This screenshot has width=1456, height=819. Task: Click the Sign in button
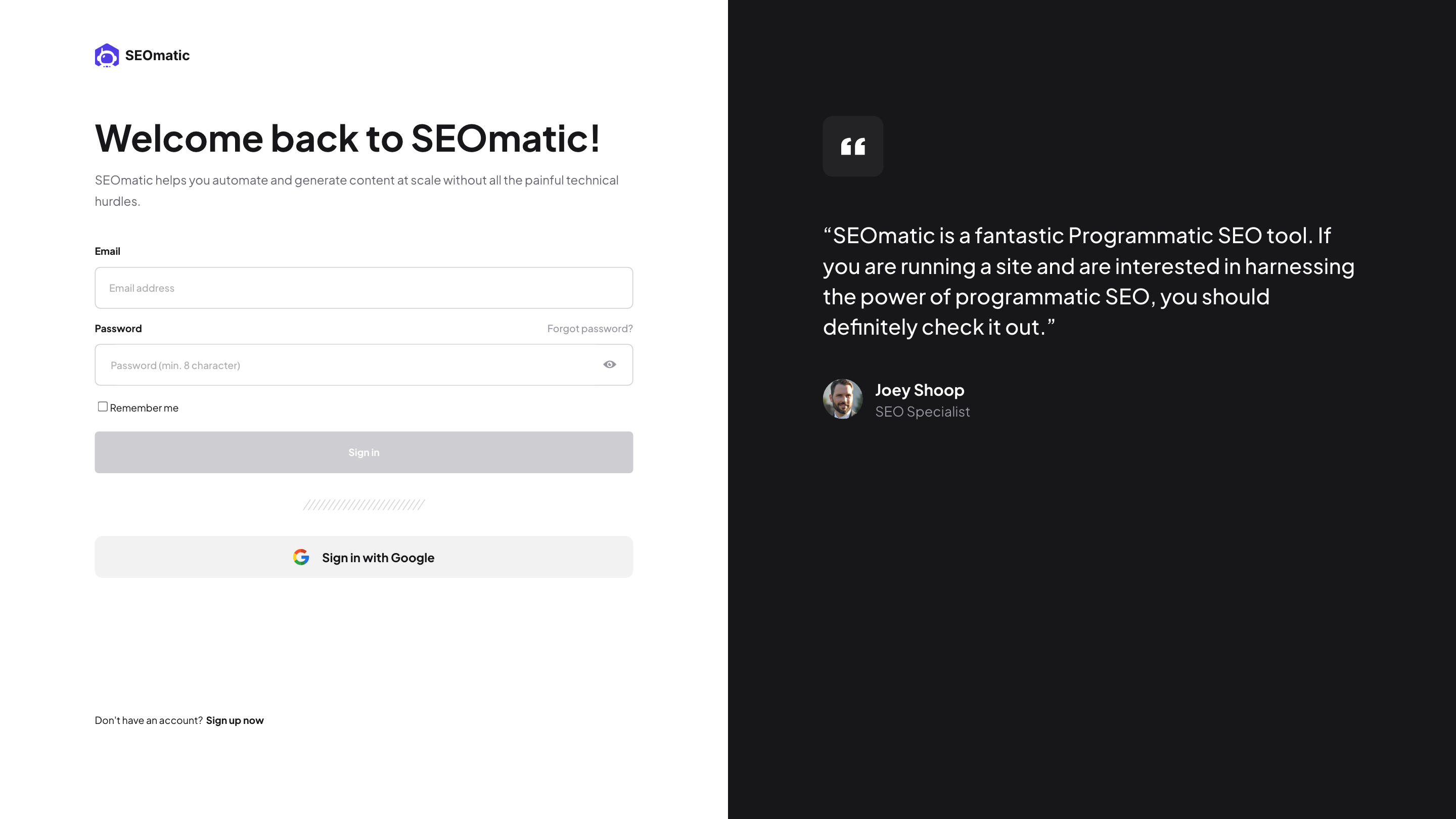(x=363, y=452)
